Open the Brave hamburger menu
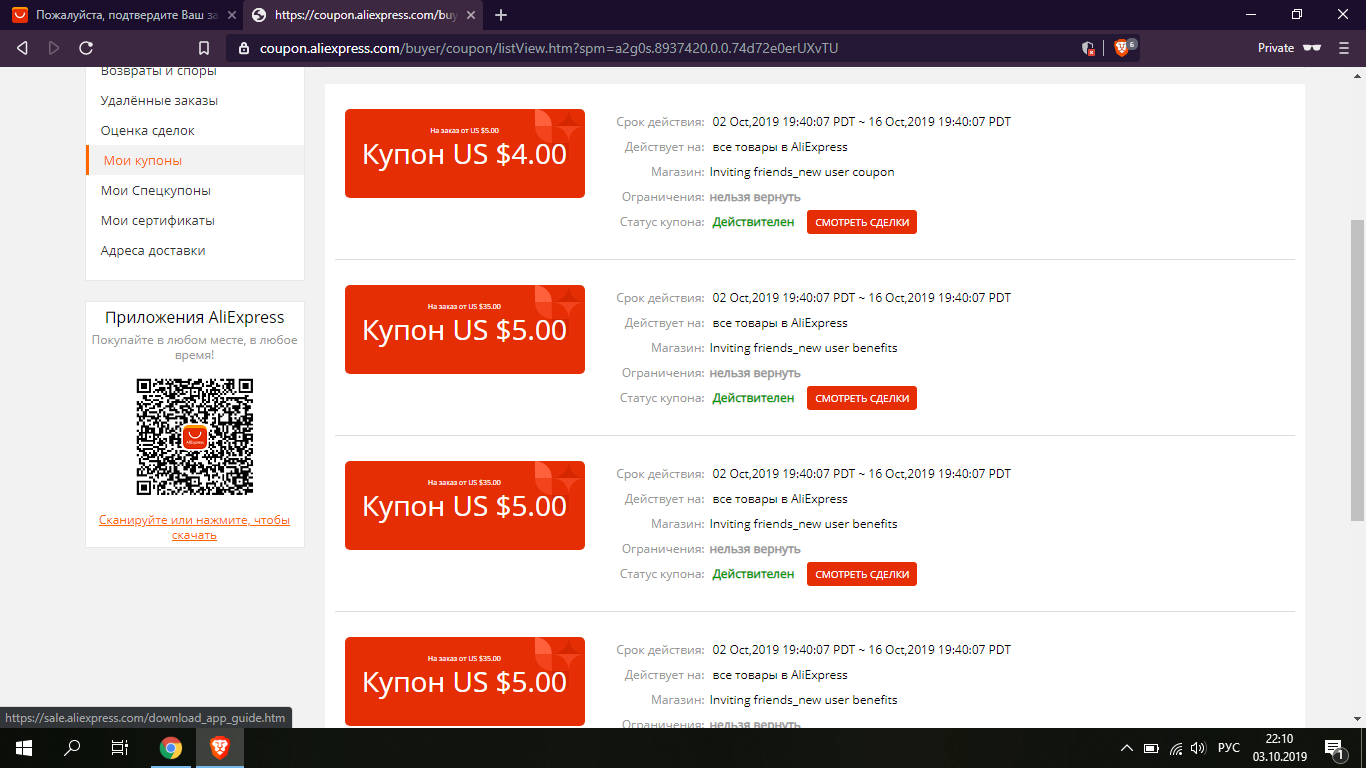 (1345, 48)
